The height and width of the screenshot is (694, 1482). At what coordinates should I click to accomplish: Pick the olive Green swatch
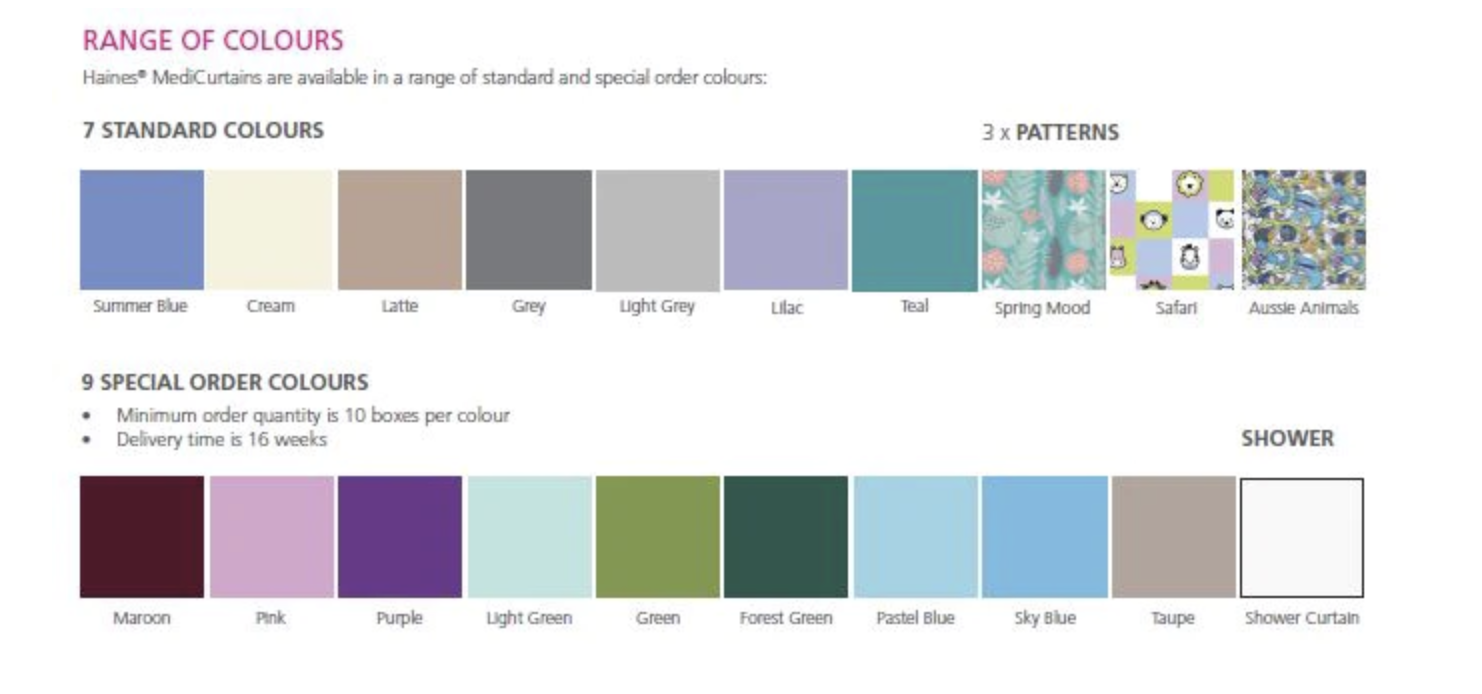pyautogui.click(x=657, y=537)
